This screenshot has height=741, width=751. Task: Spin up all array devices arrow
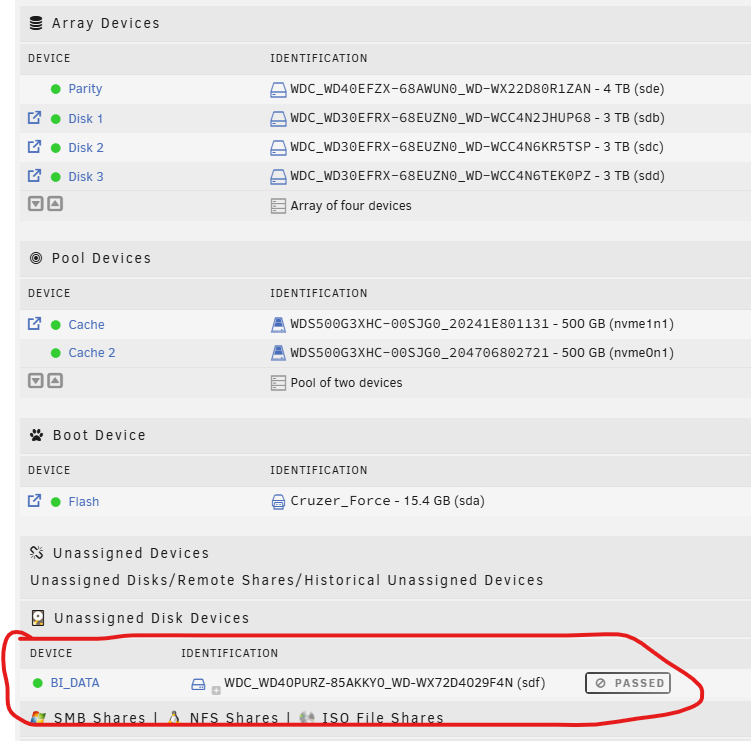tap(56, 204)
